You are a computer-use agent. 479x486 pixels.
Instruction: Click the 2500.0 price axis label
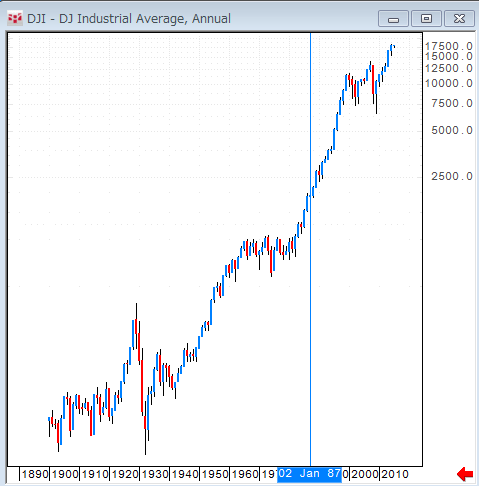(452, 176)
